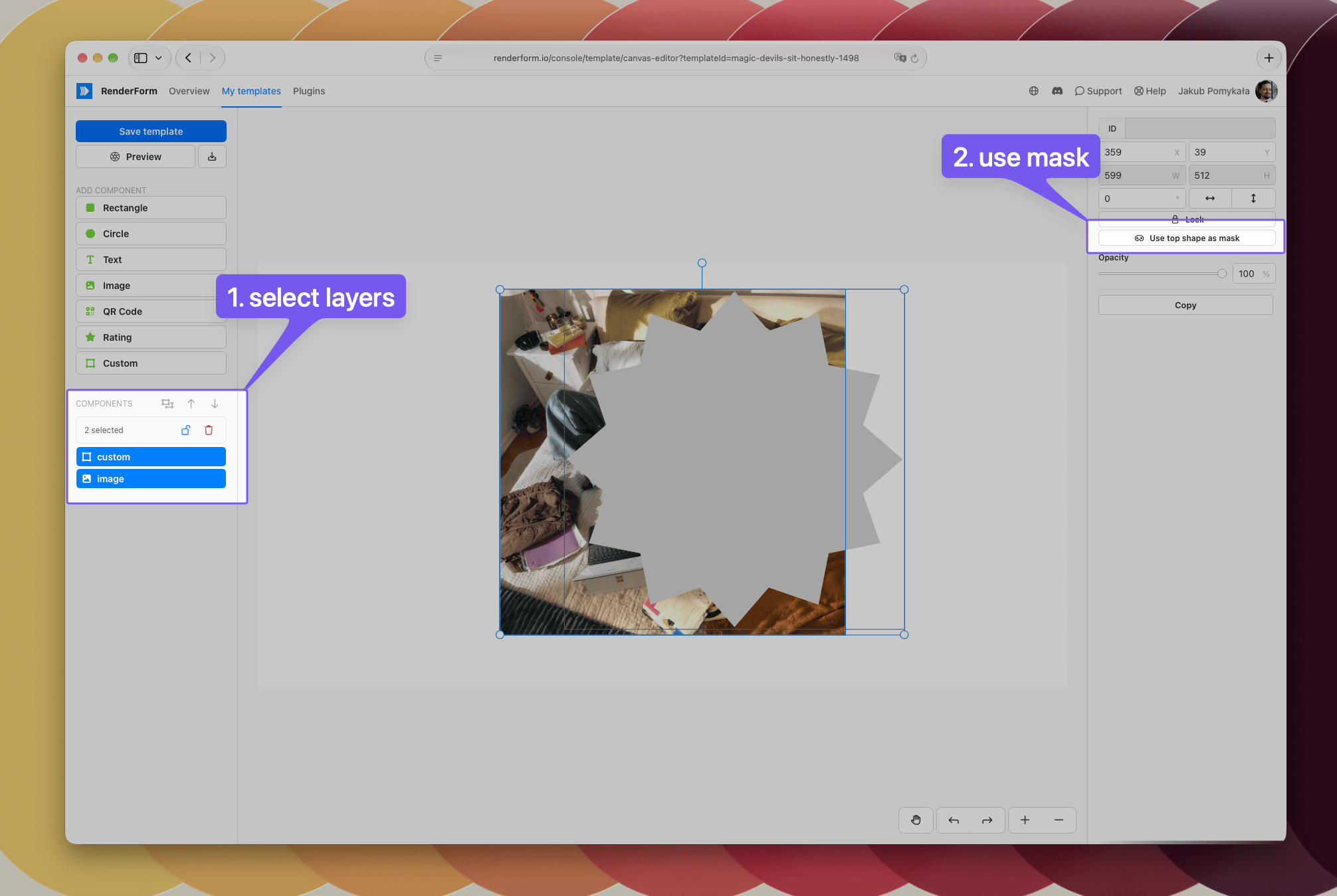Click the width W field
Viewport: 1337px width, 896px height.
(1142, 175)
